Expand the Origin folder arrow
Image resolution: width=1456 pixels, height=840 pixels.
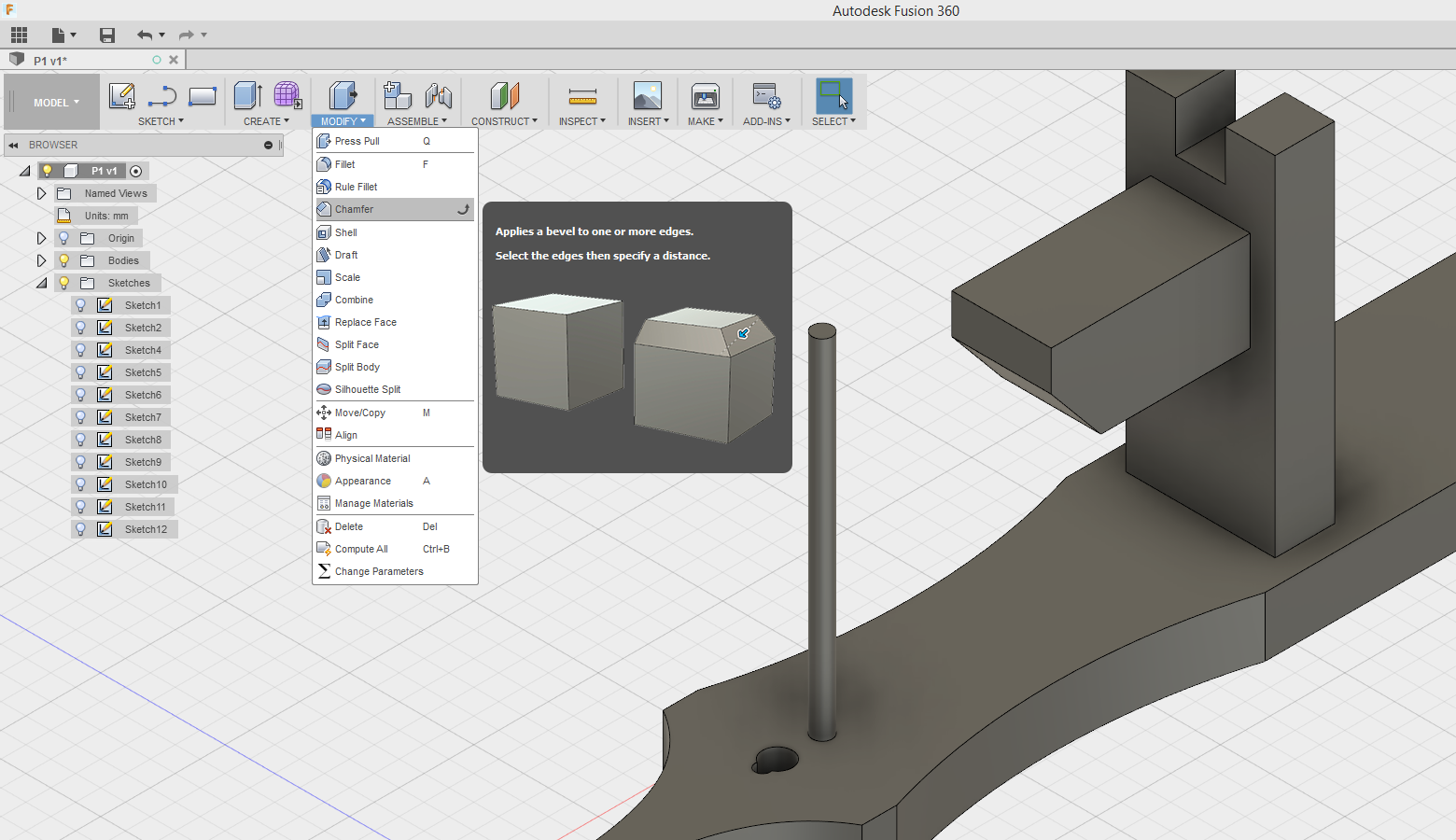pyautogui.click(x=41, y=238)
